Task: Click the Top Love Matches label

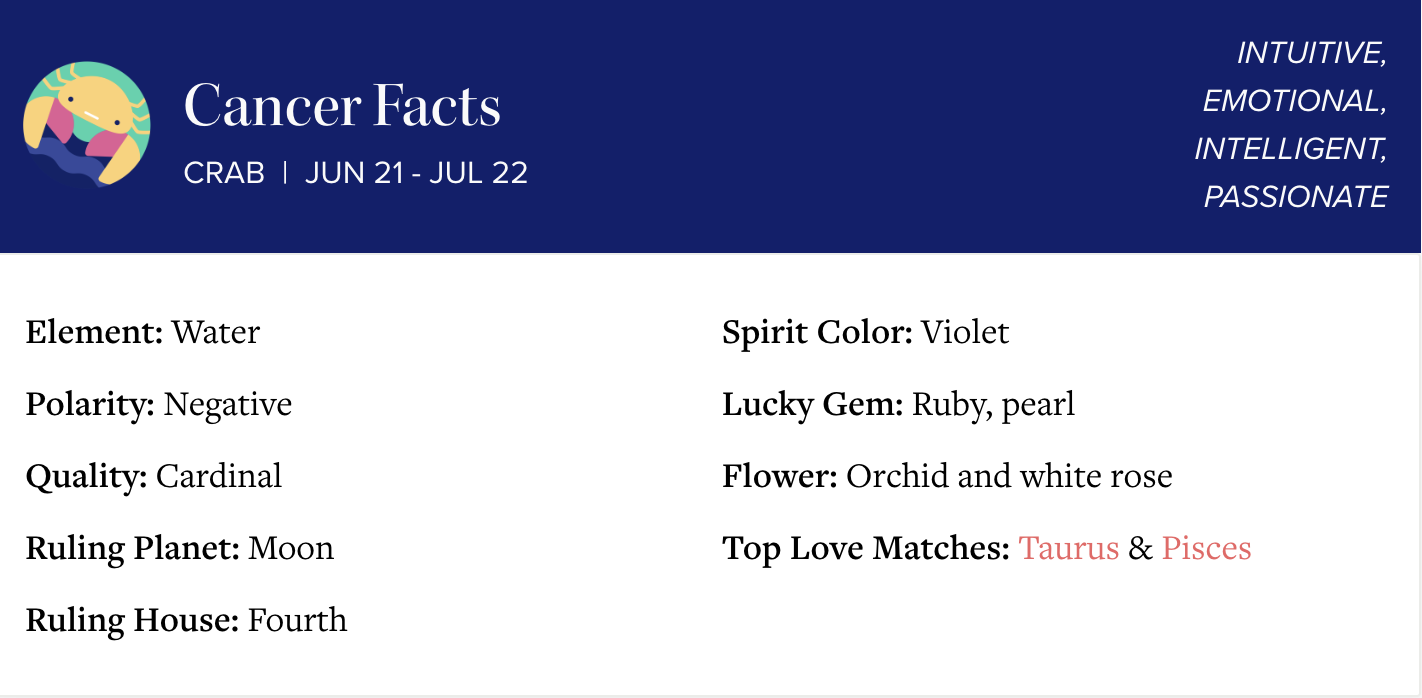Action: pyautogui.click(x=865, y=549)
